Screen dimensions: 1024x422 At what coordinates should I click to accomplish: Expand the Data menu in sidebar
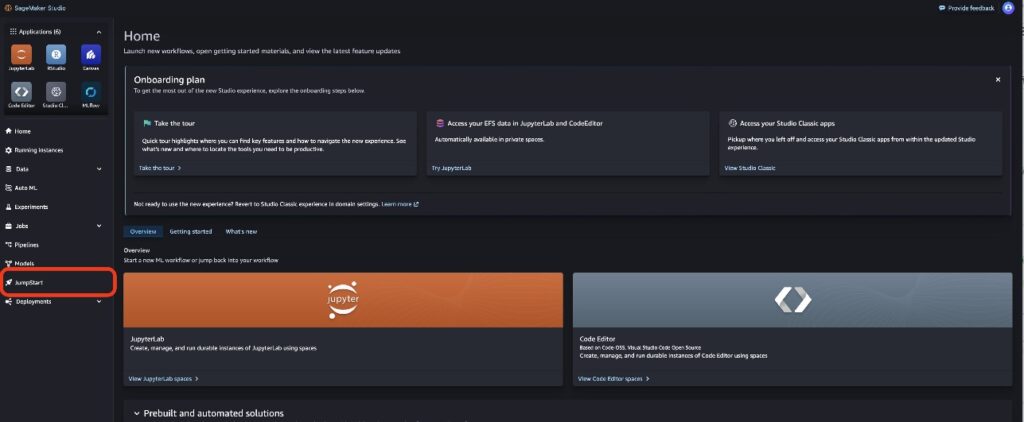pyautogui.click(x=98, y=169)
